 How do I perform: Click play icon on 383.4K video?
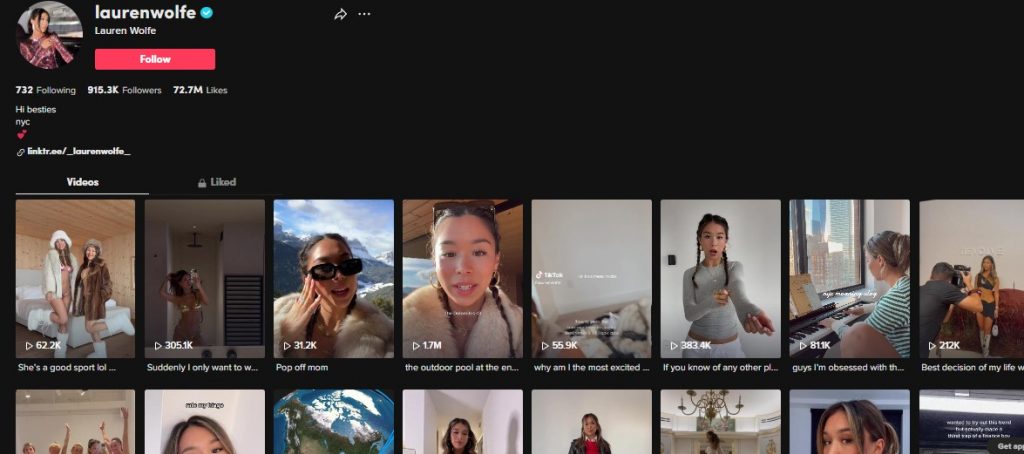(674, 346)
